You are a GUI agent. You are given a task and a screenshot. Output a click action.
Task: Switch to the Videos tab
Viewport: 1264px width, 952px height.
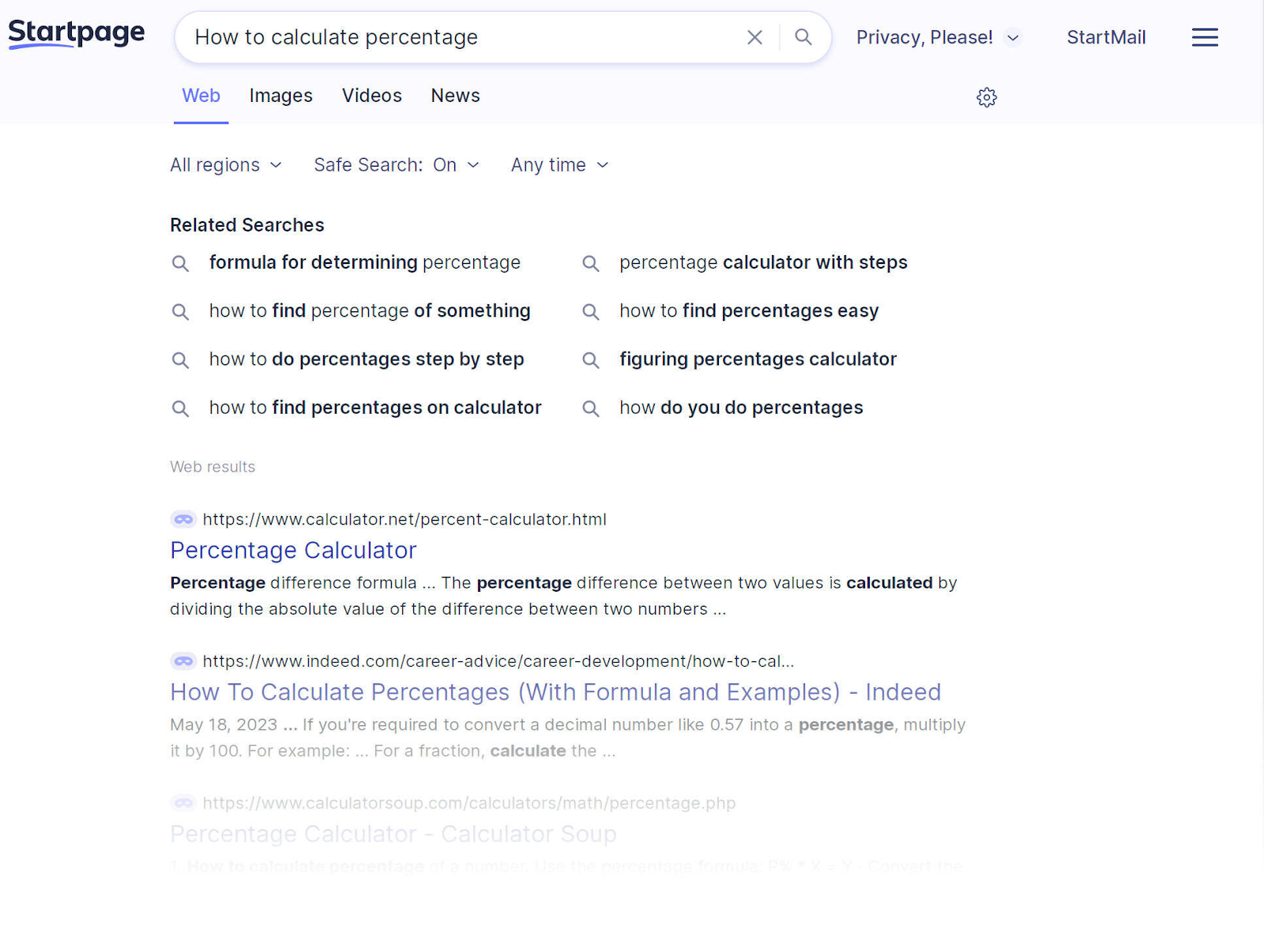pos(371,96)
